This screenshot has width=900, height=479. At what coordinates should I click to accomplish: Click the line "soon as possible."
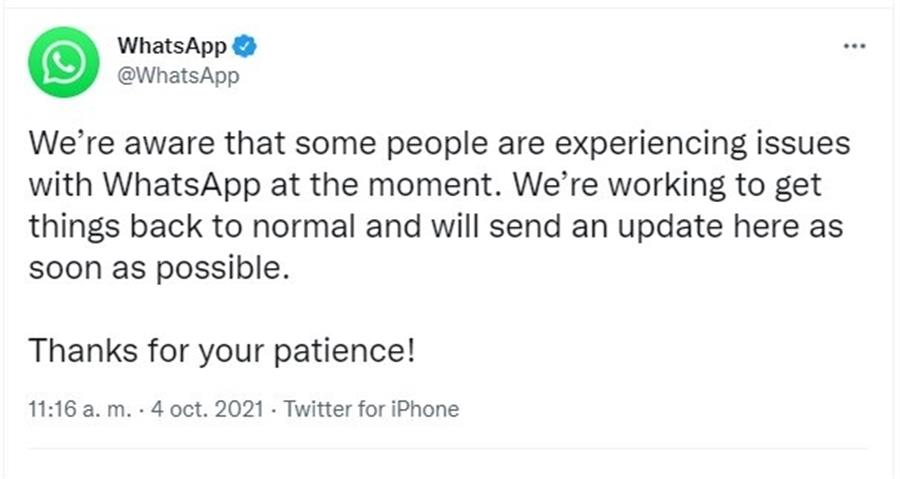(x=159, y=268)
